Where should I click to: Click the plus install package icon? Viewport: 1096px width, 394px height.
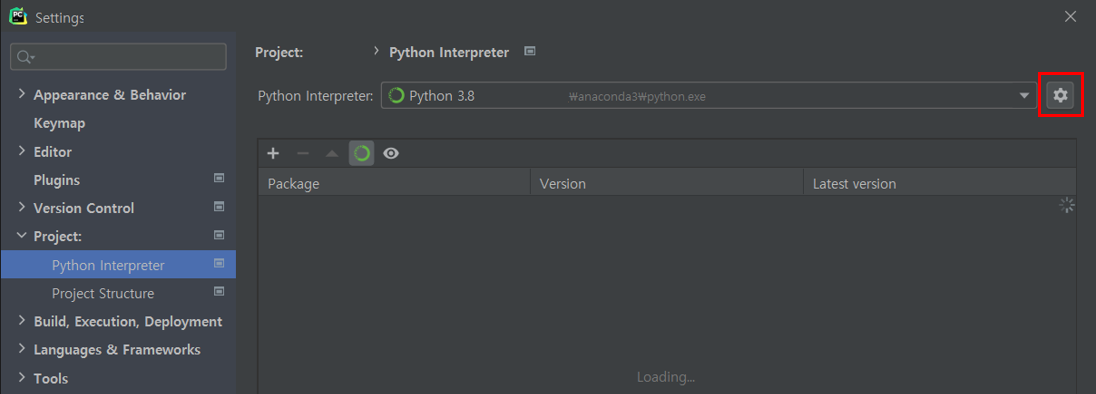tap(273, 154)
